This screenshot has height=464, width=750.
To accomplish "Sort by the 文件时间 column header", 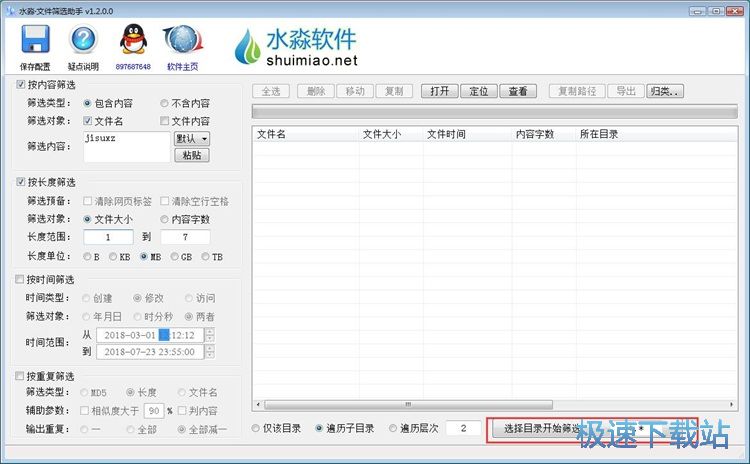I will 467,134.
